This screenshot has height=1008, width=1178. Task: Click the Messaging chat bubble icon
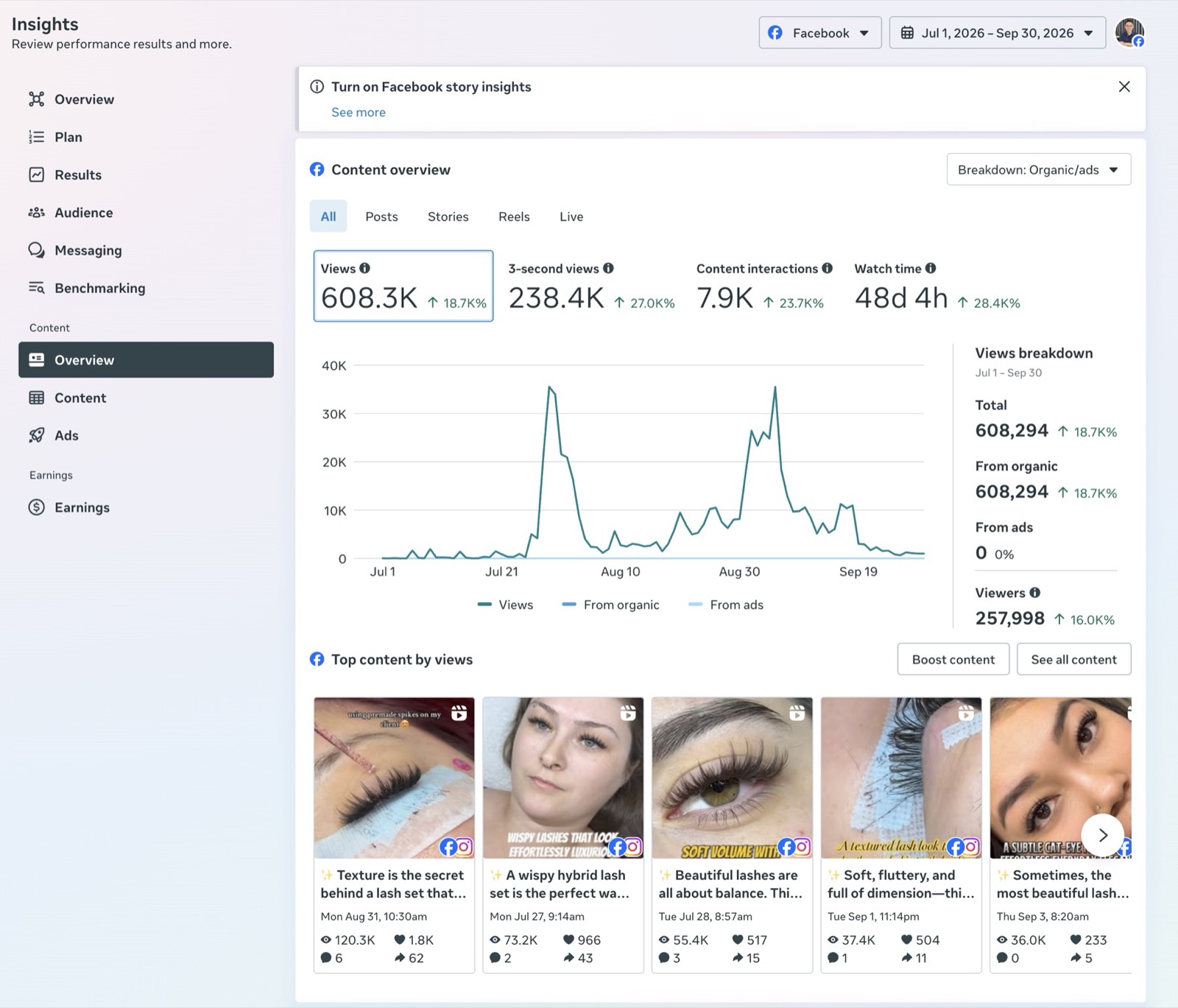click(x=36, y=250)
